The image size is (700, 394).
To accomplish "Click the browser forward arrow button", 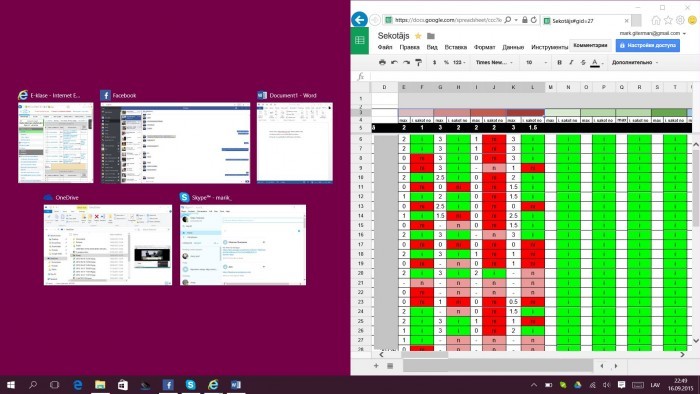I will coord(375,20).
